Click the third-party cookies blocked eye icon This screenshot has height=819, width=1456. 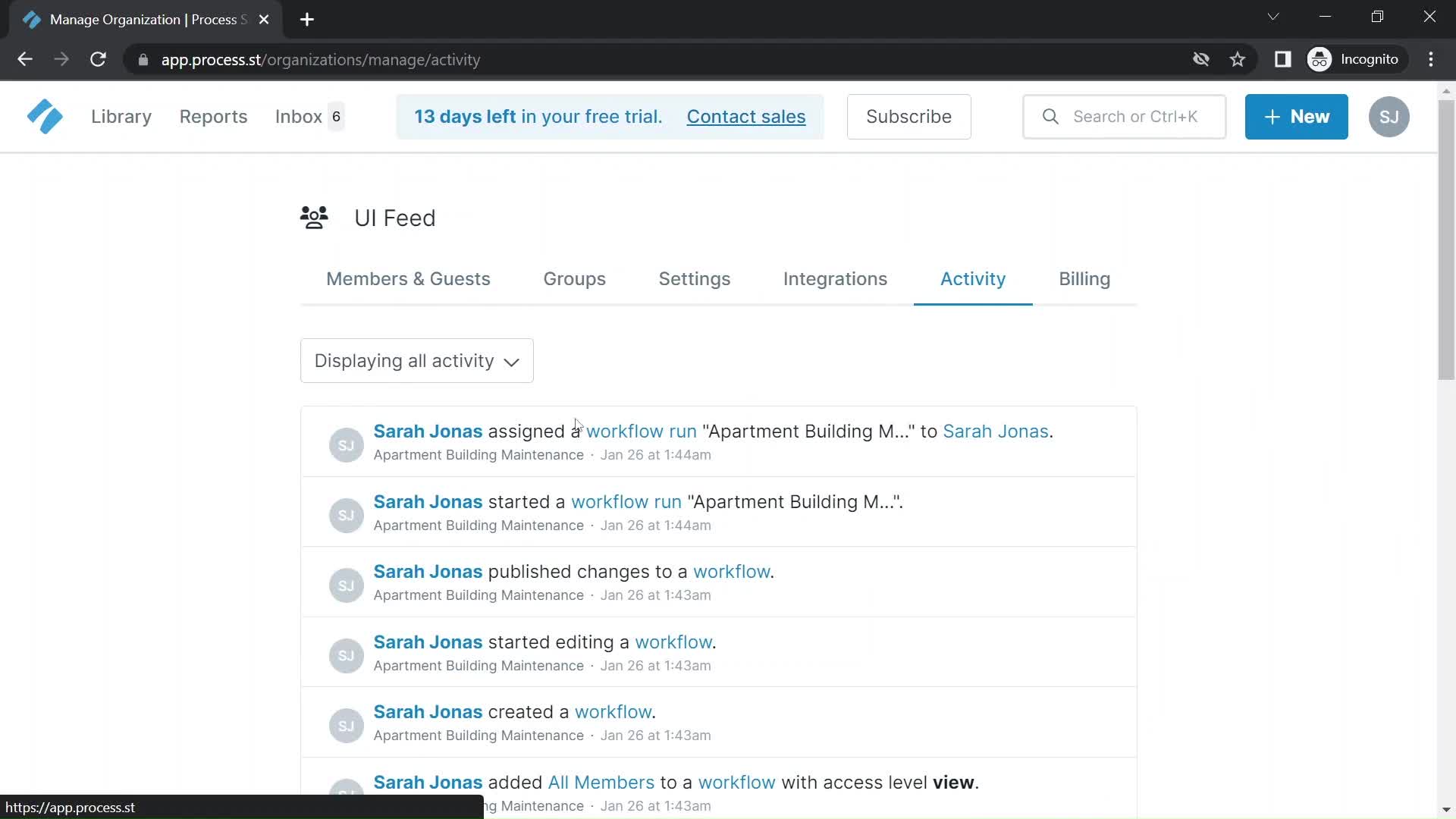[1200, 59]
